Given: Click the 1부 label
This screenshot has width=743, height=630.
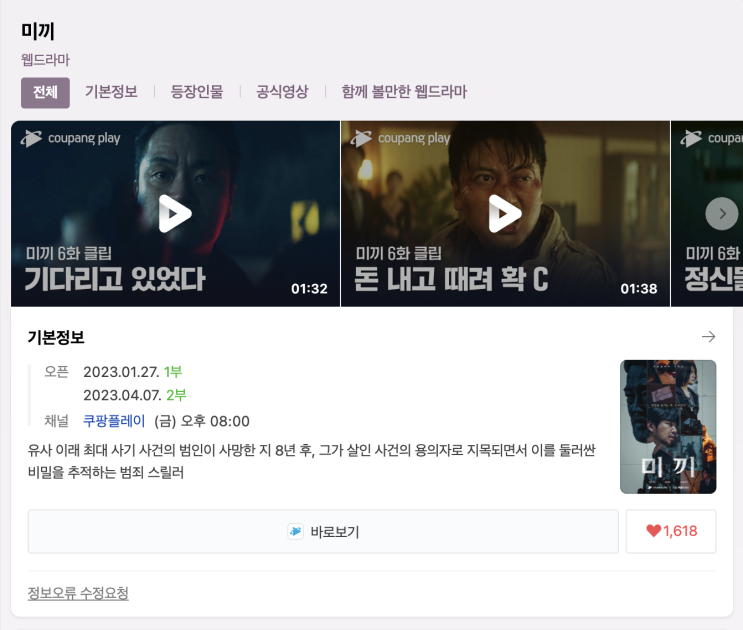Looking at the screenshot, I should pyautogui.click(x=173, y=372).
